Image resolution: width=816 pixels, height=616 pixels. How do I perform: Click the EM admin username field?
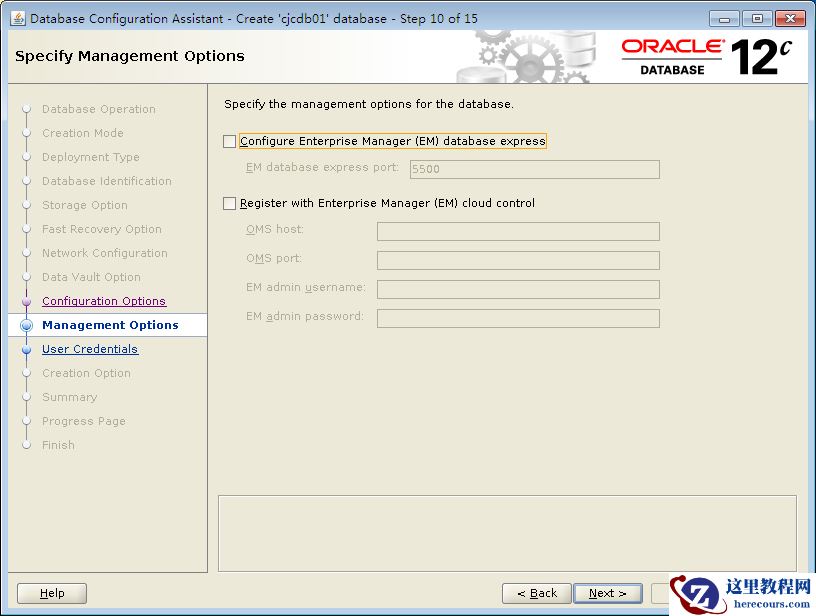(518, 289)
